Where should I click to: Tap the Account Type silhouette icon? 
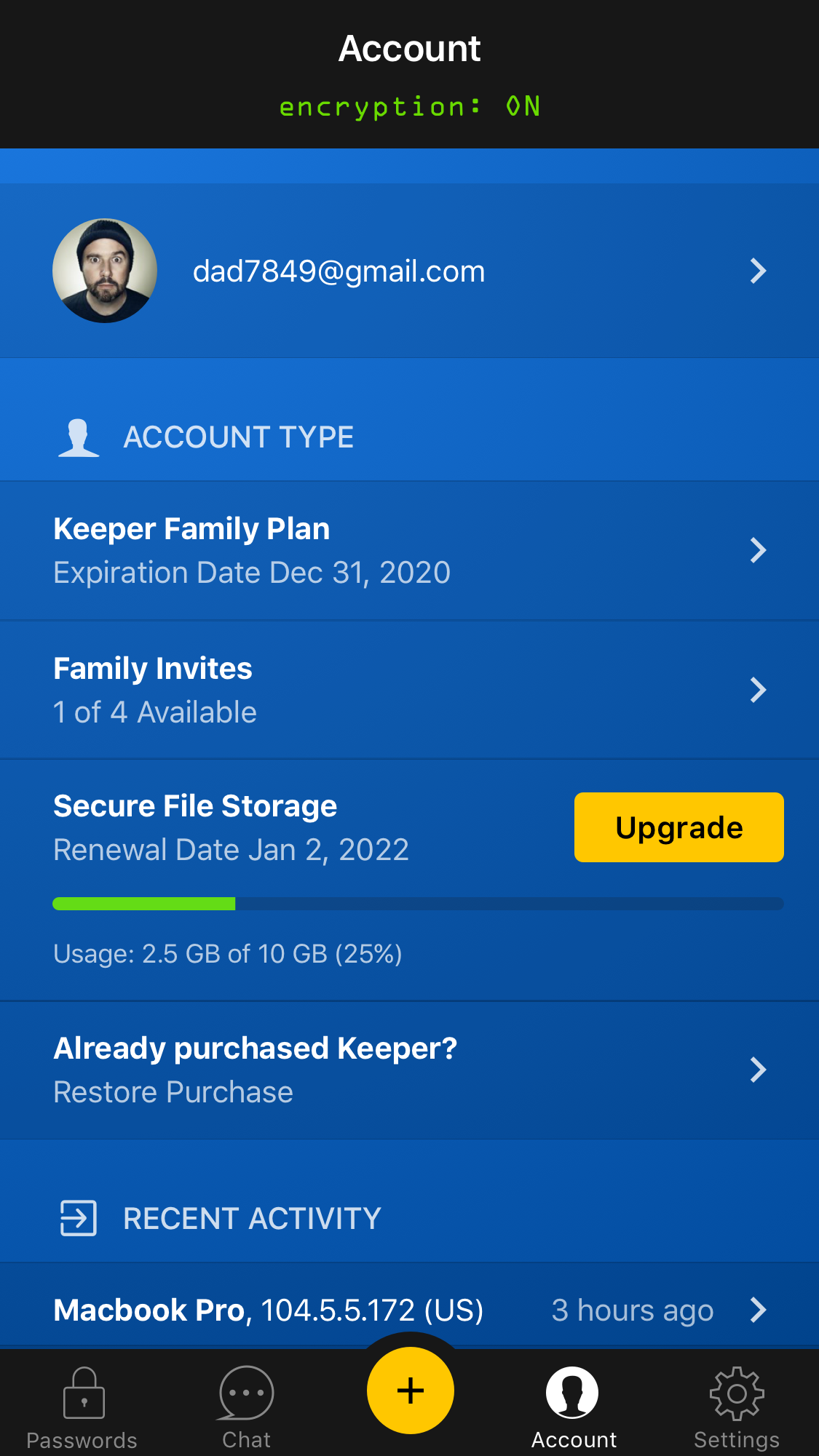tap(79, 438)
